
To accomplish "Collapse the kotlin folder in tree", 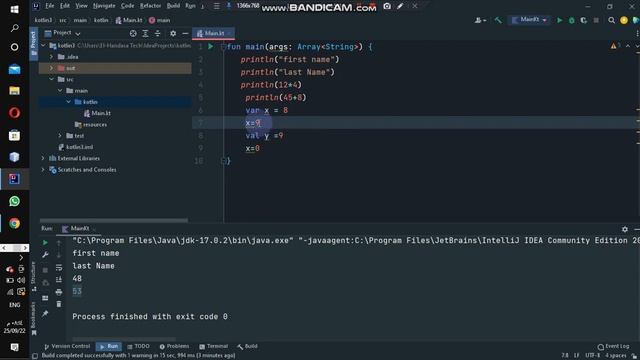I will (x=69, y=102).
